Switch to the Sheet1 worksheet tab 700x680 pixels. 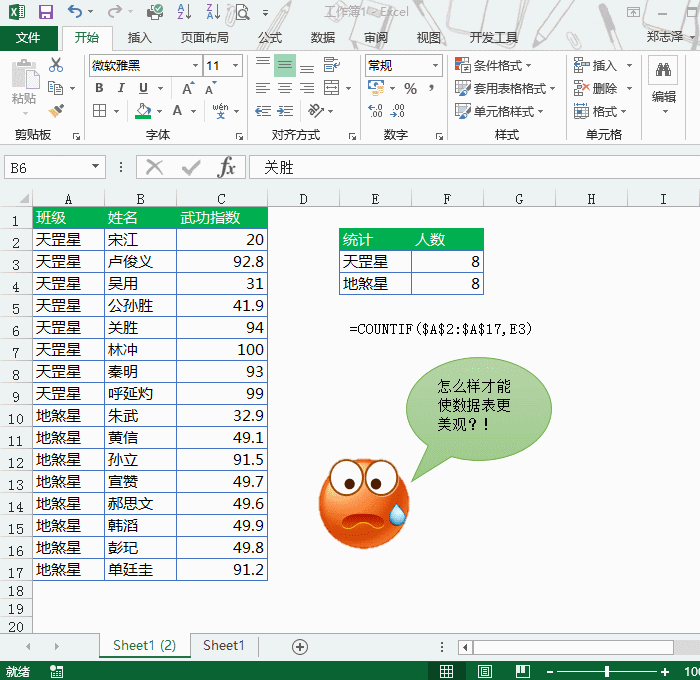223,646
